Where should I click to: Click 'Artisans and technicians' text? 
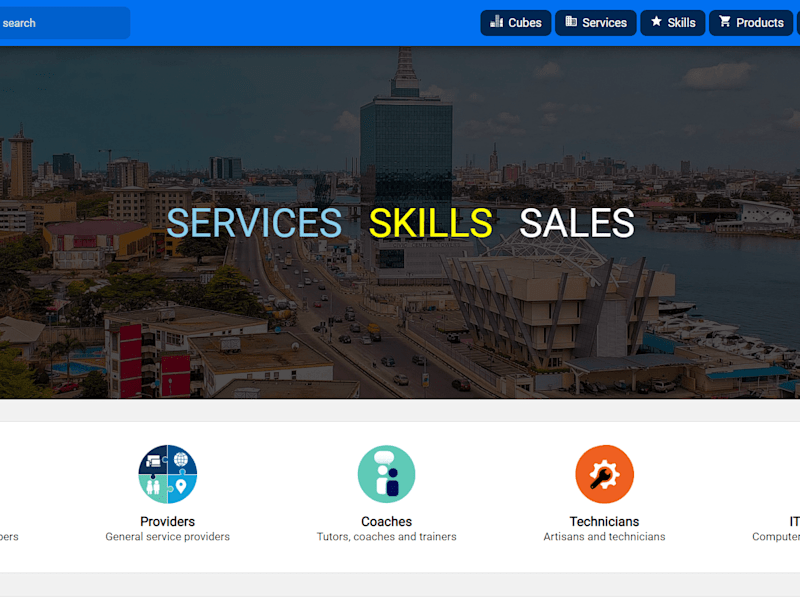coord(604,537)
